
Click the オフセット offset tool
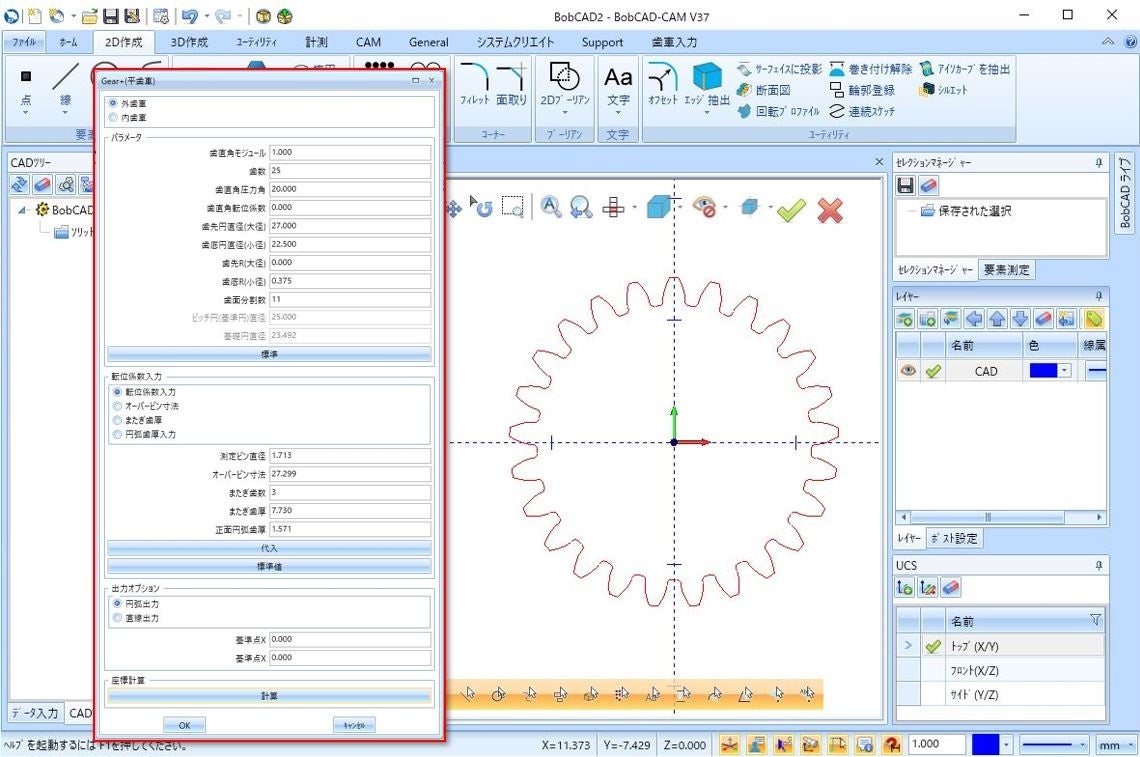coord(662,85)
